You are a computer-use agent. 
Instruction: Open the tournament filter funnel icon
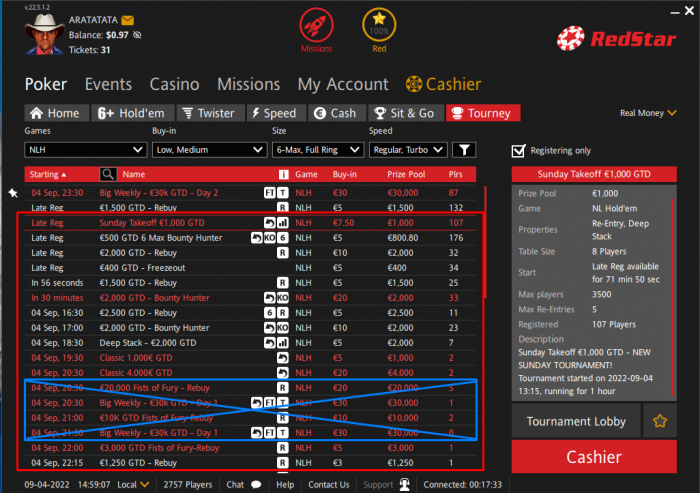(464, 150)
